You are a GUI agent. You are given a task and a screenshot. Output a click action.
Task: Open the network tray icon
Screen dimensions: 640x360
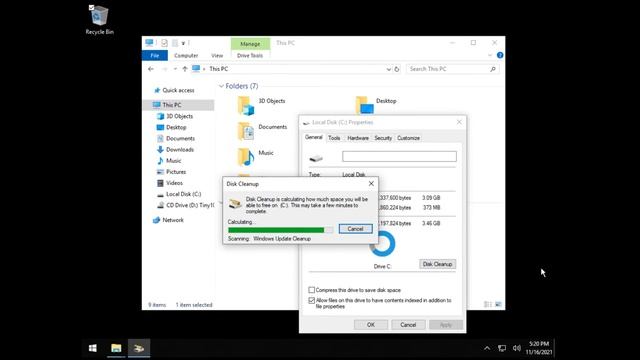502,348
